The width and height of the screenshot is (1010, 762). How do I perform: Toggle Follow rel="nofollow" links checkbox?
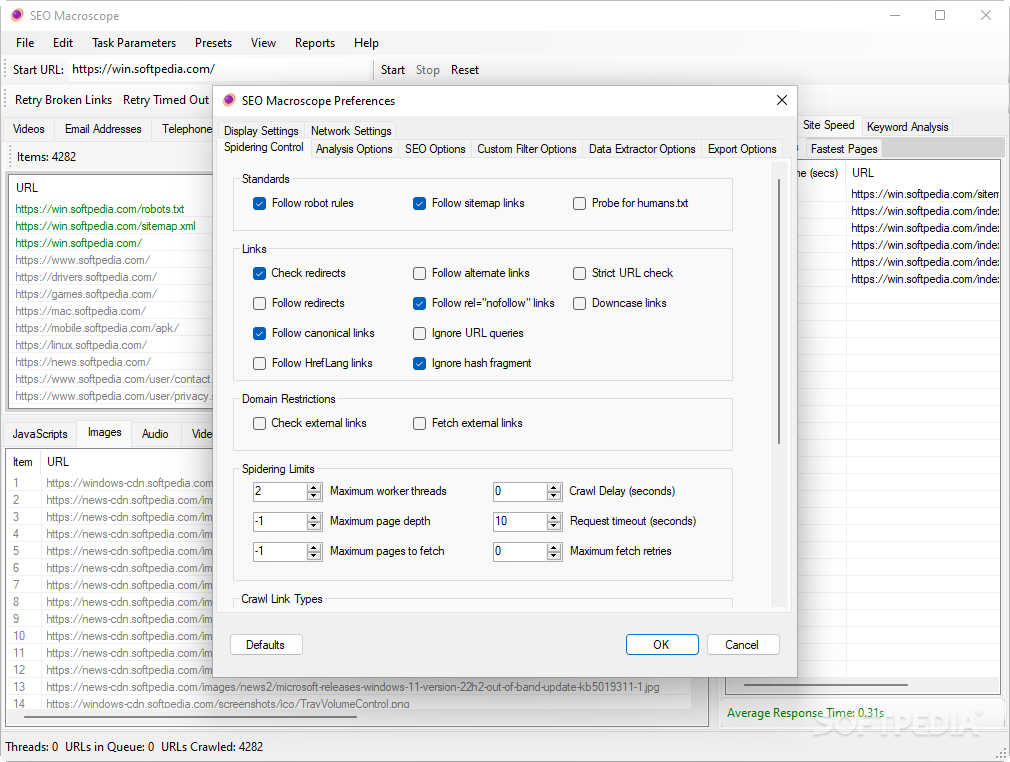tap(419, 303)
